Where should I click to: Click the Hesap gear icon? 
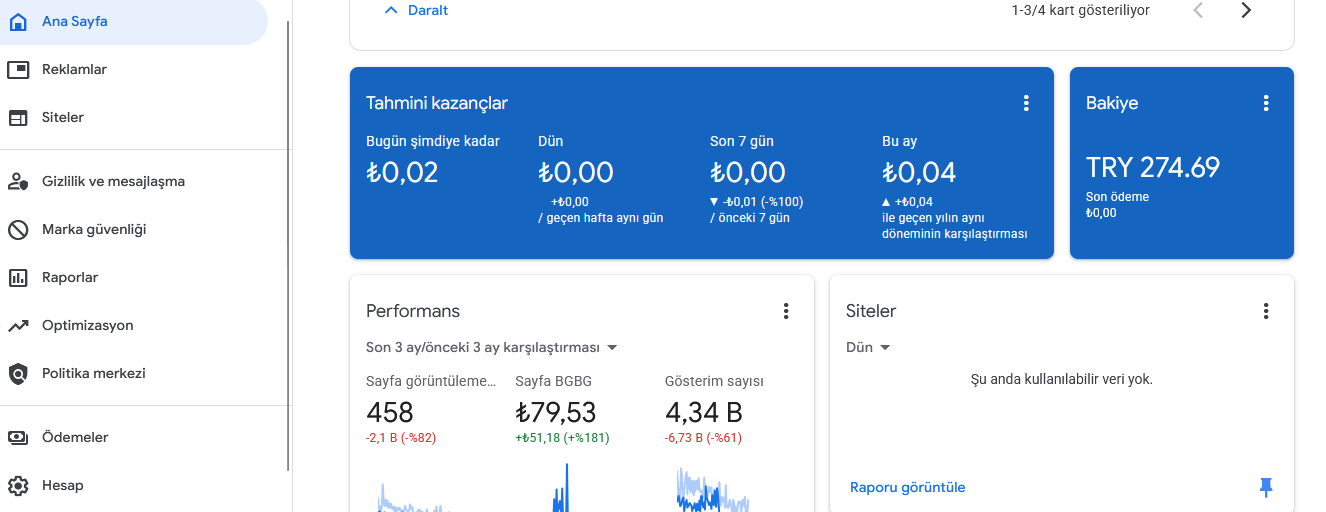[18, 485]
